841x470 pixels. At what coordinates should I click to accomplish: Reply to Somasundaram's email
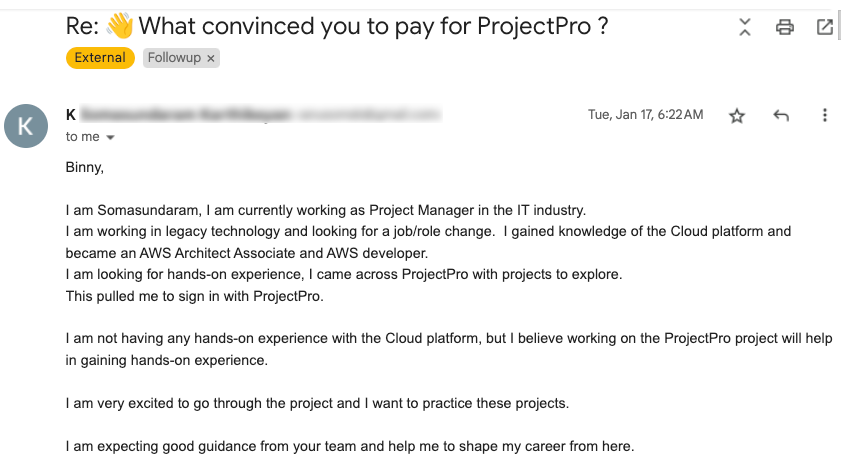point(781,116)
